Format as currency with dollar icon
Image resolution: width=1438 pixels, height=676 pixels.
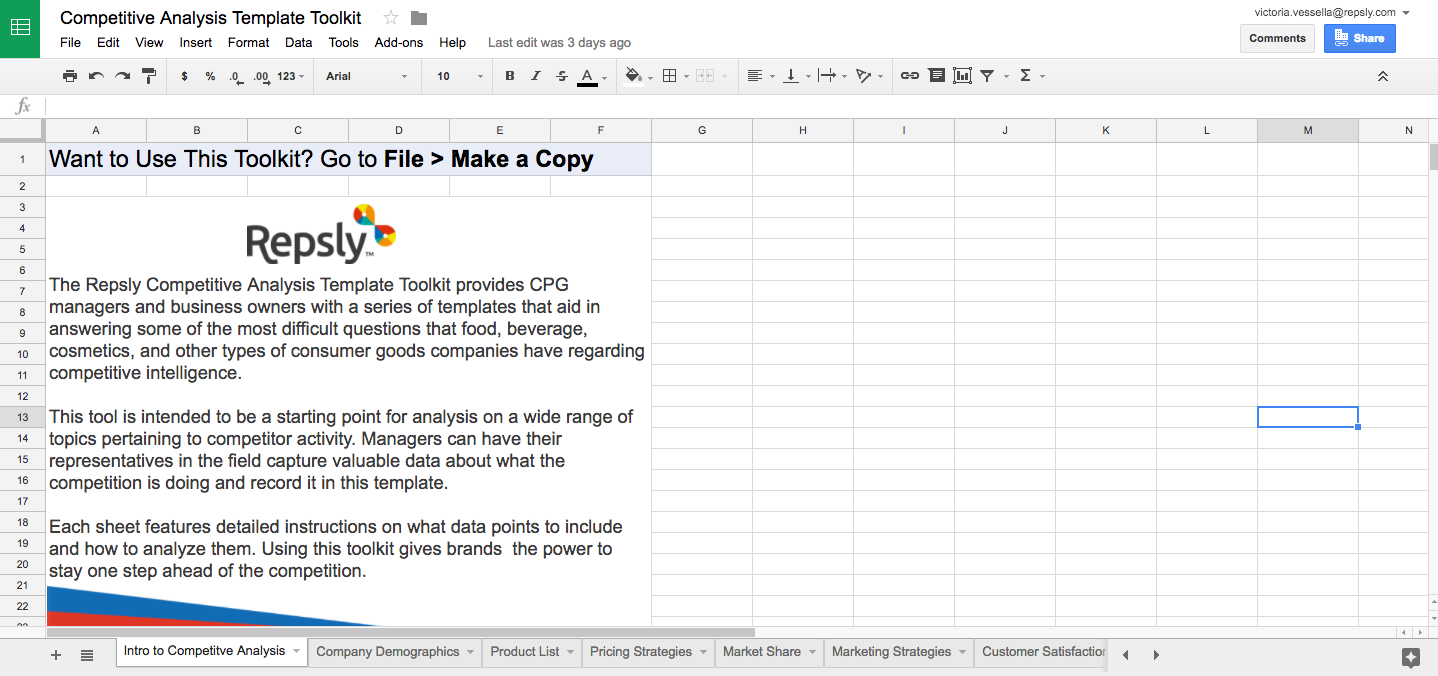(184, 76)
